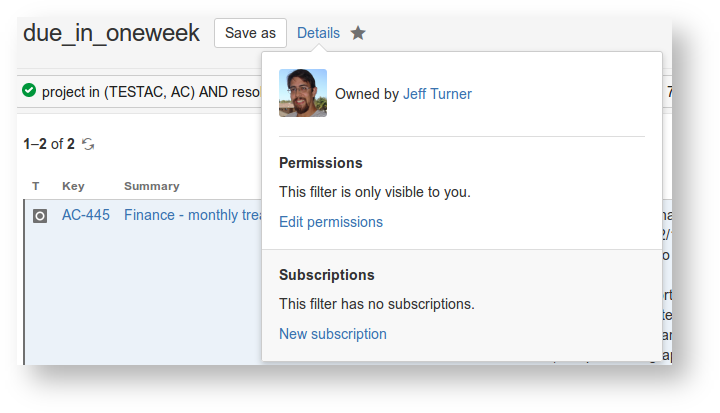
Task: Sort by the Key column header
Action: click(73, 186)
